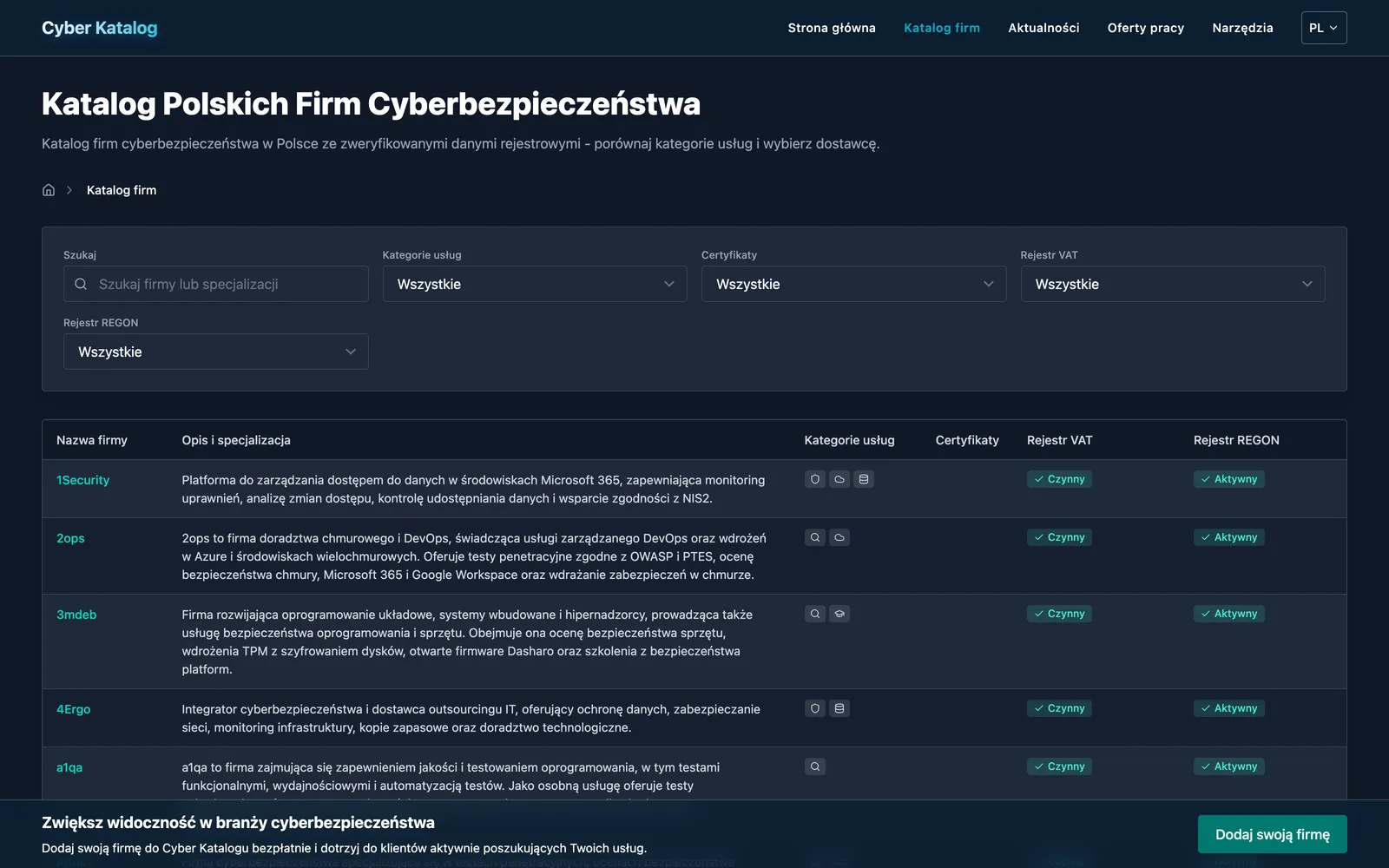Click the Nazwa firmy column header

(x=92, y=440)
